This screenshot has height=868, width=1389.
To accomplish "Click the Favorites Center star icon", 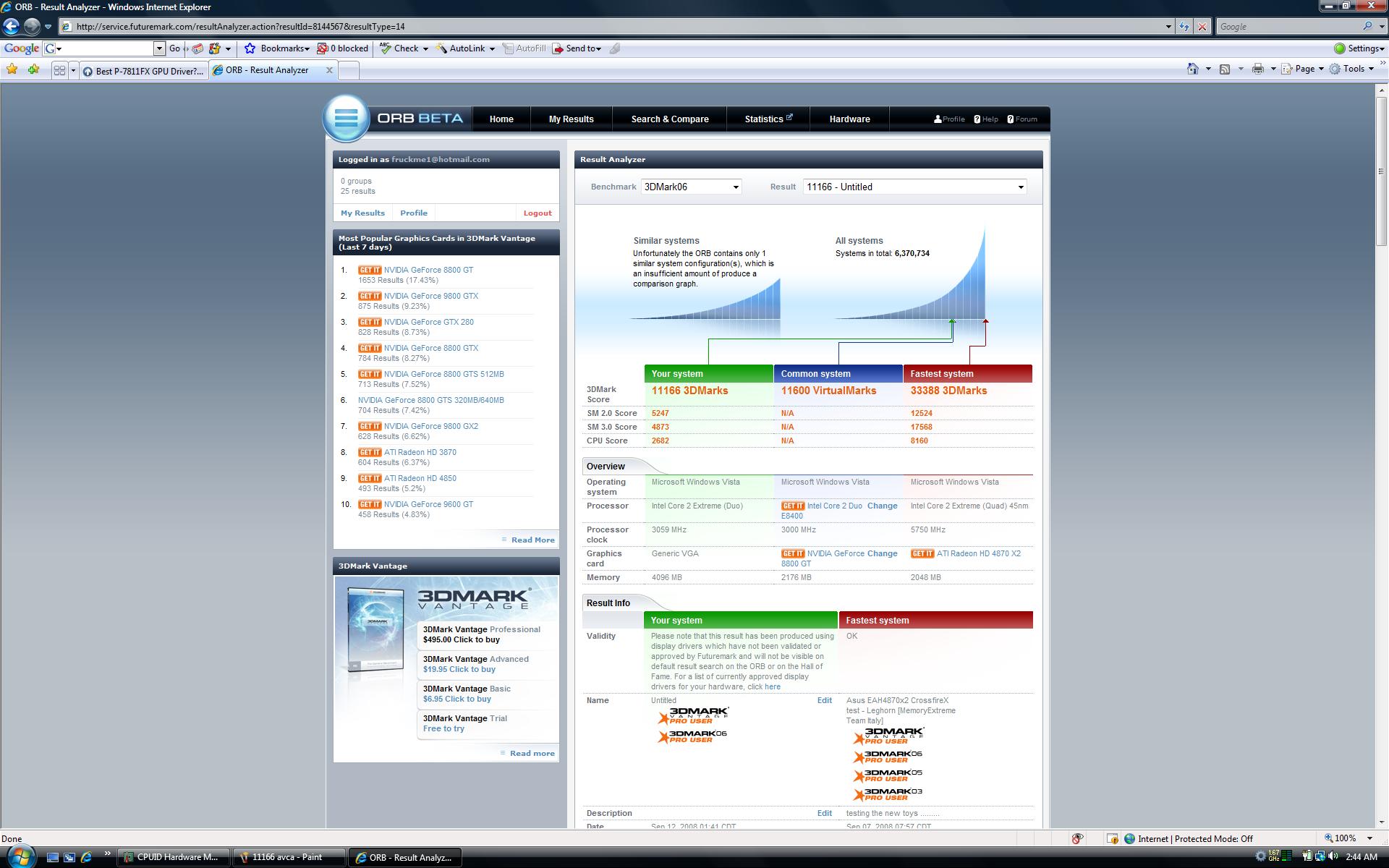I will pyautogui.click(x=12, y=69).
